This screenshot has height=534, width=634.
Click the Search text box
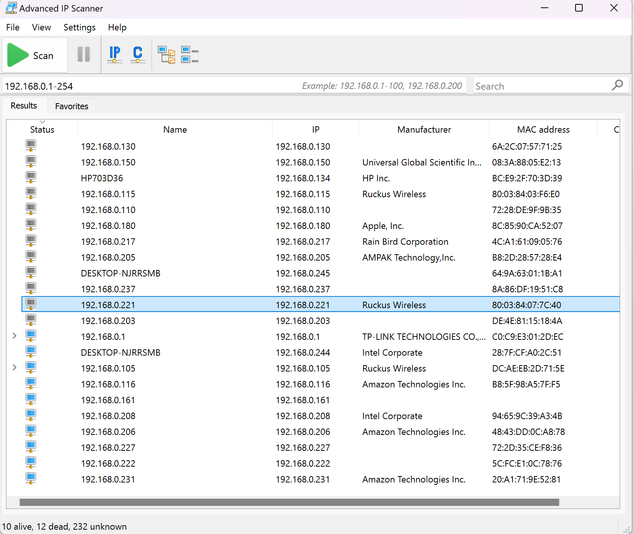540,86
